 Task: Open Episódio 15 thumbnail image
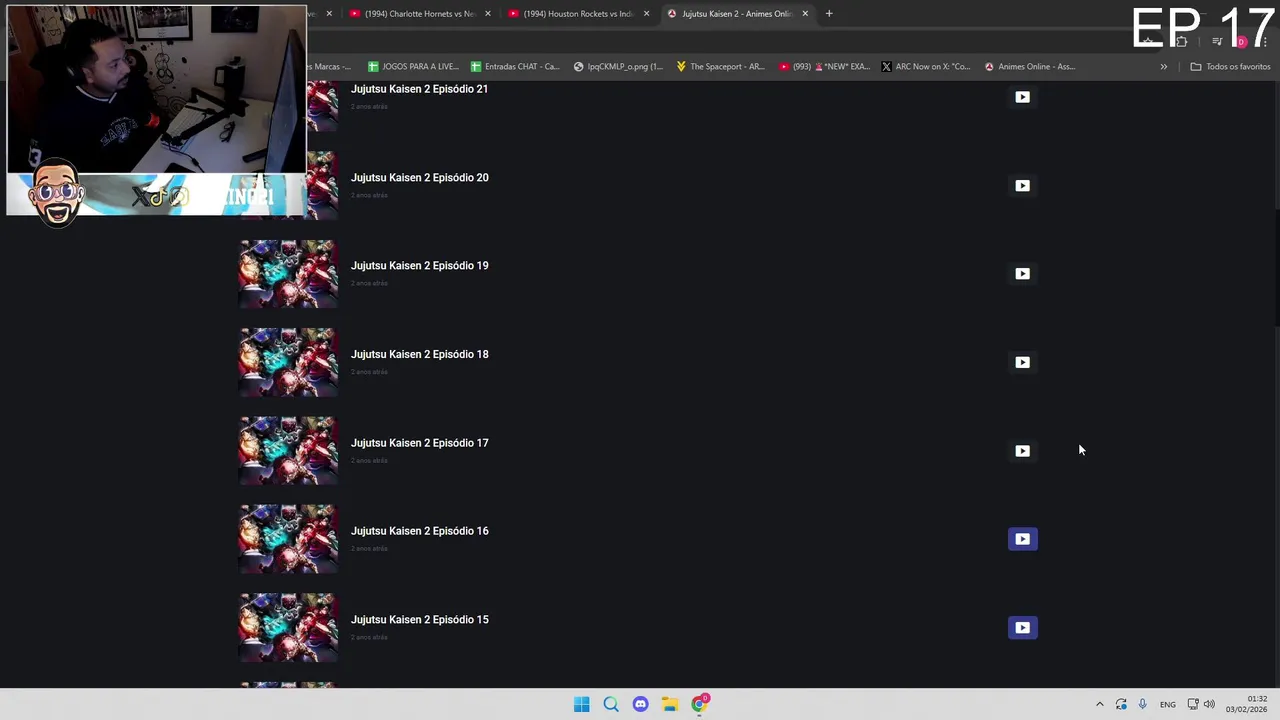click(x=288, y=628)
